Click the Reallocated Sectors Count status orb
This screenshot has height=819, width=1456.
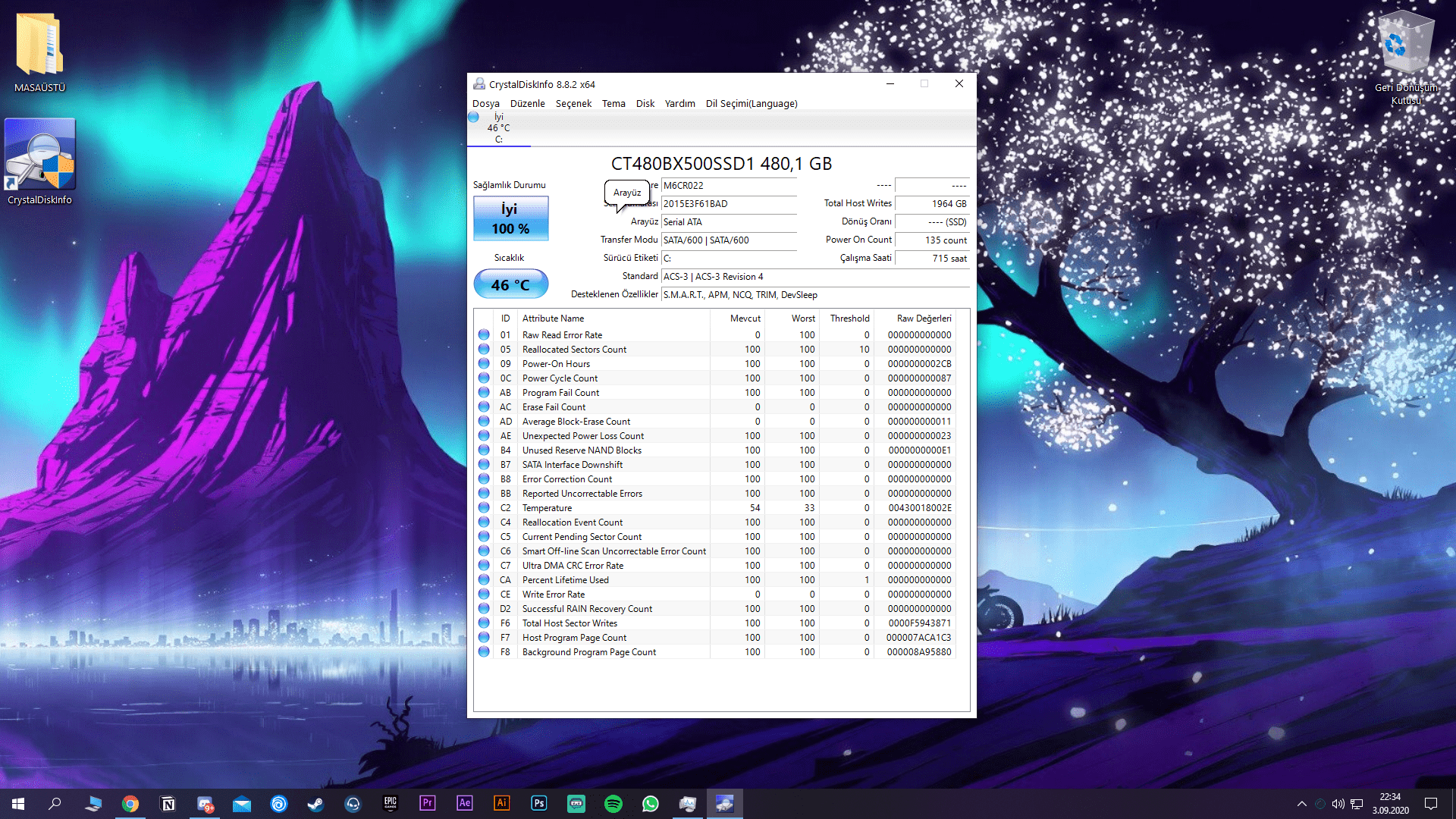484,350
